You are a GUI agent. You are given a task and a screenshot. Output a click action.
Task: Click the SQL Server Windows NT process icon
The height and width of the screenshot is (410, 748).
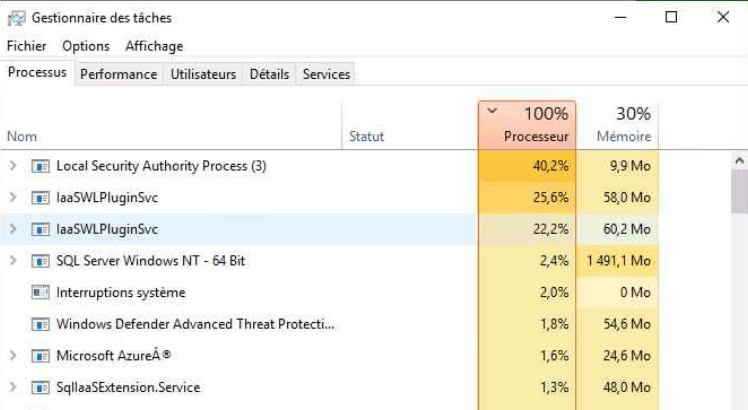point(40,261)
